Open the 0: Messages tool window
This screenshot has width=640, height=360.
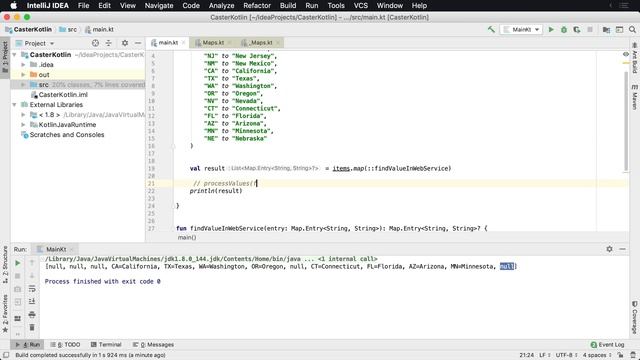coord(153,344)
